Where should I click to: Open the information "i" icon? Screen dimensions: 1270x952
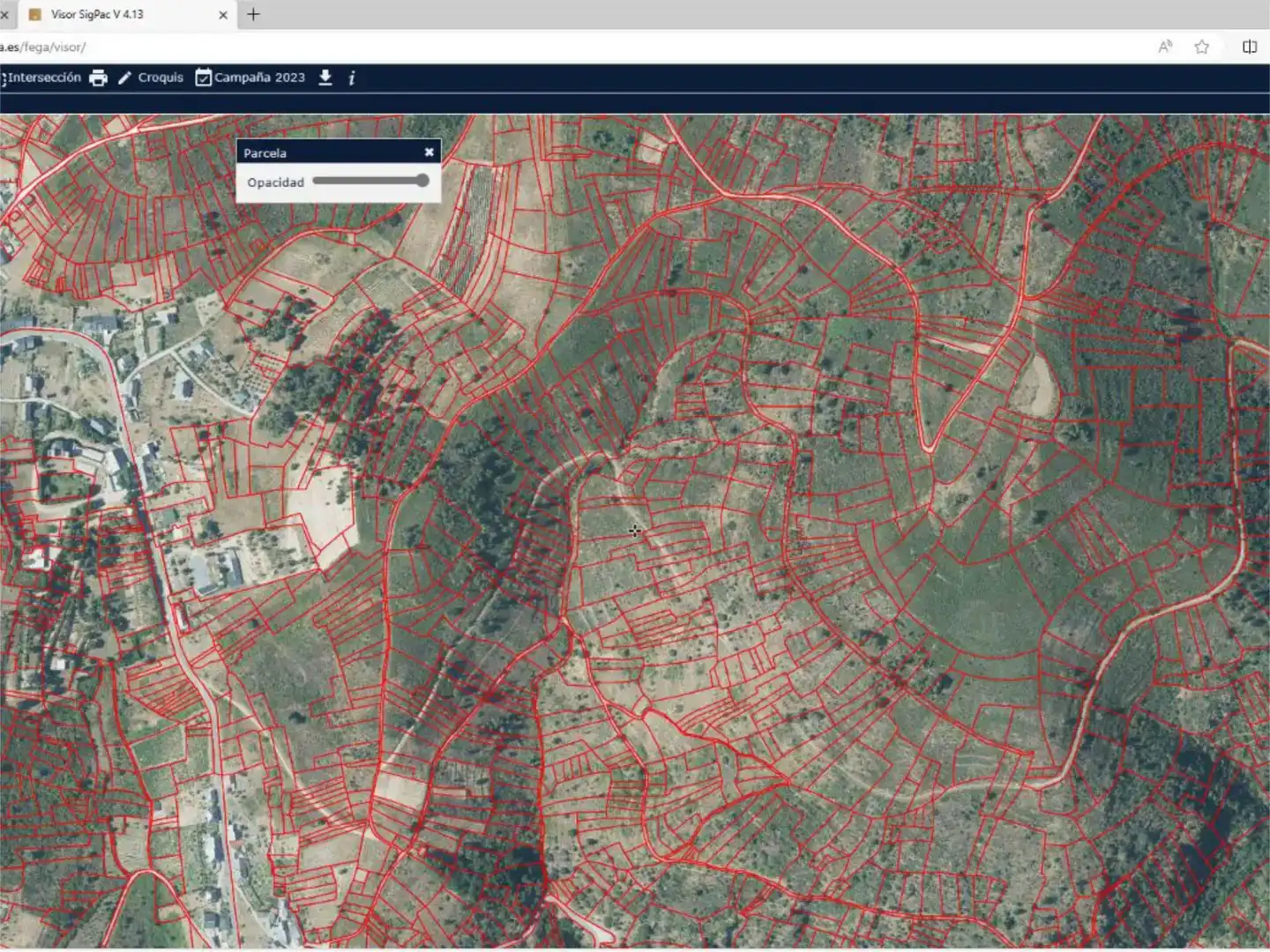tap(351, 78)
